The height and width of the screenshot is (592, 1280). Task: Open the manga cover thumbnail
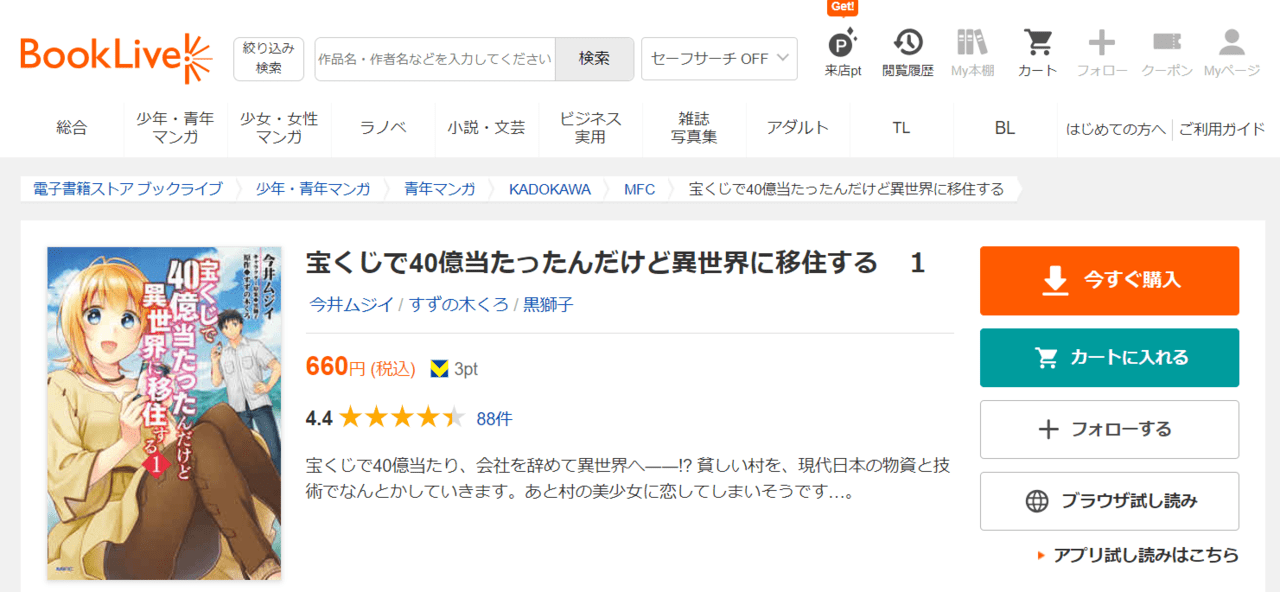pos(164,413)
